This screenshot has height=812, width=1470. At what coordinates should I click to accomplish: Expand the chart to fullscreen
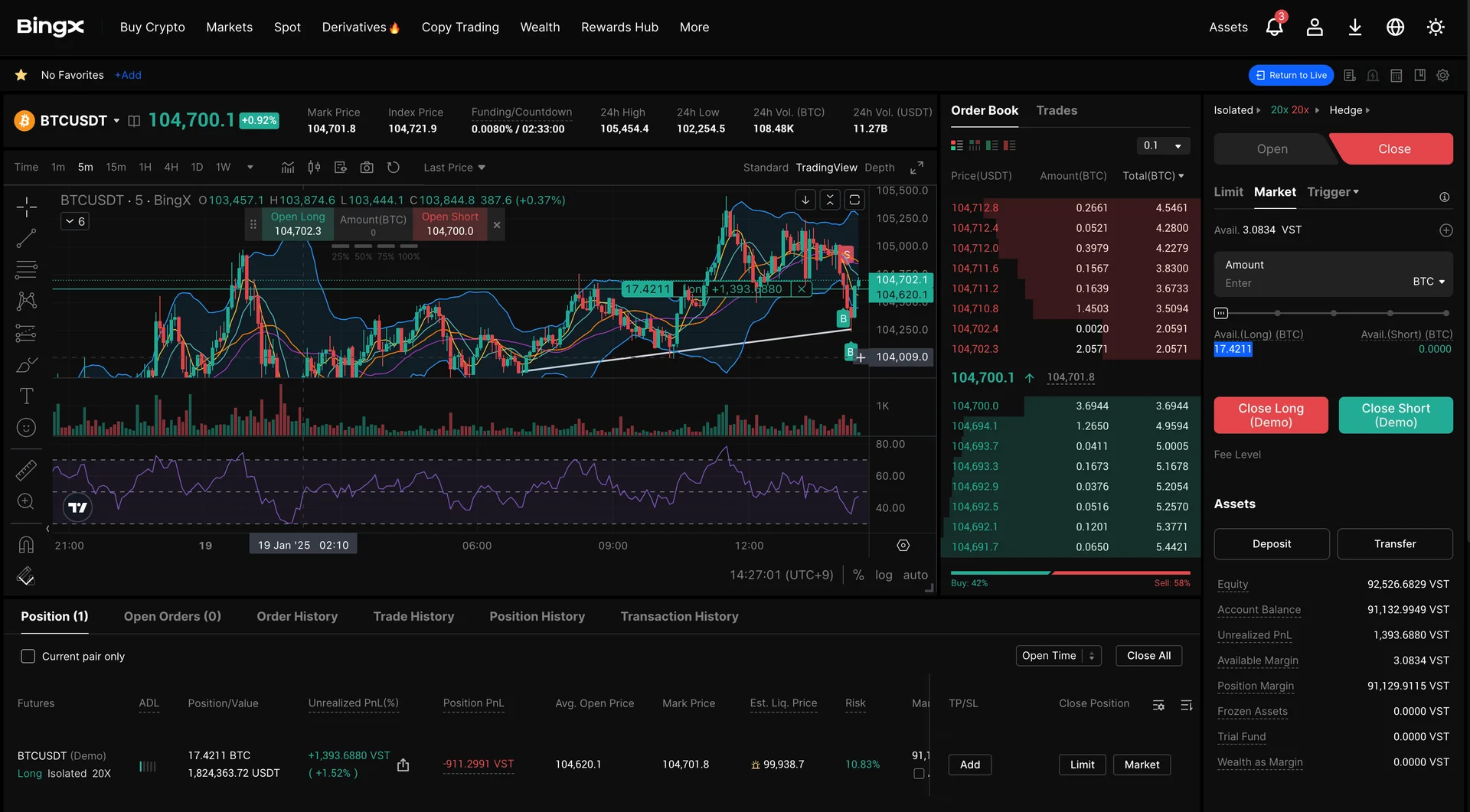[916, 168]
